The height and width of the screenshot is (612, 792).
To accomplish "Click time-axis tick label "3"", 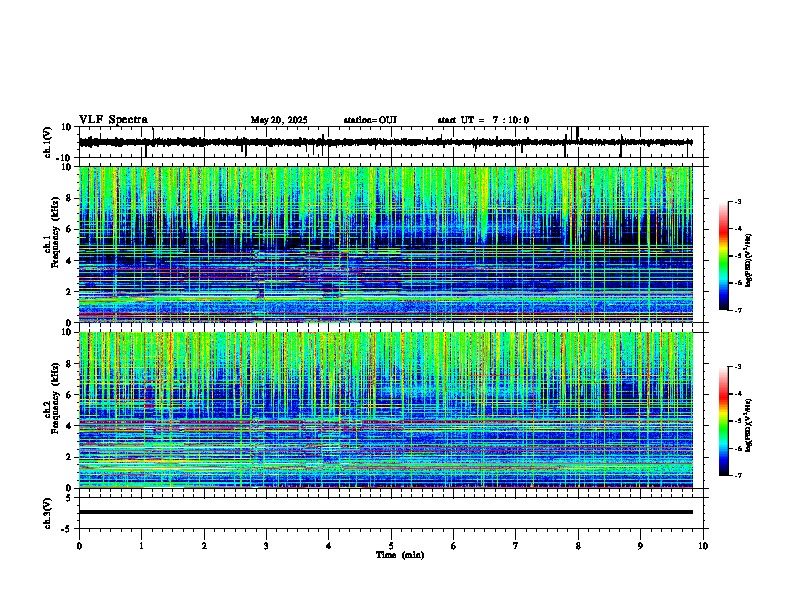I will point(266,546).
